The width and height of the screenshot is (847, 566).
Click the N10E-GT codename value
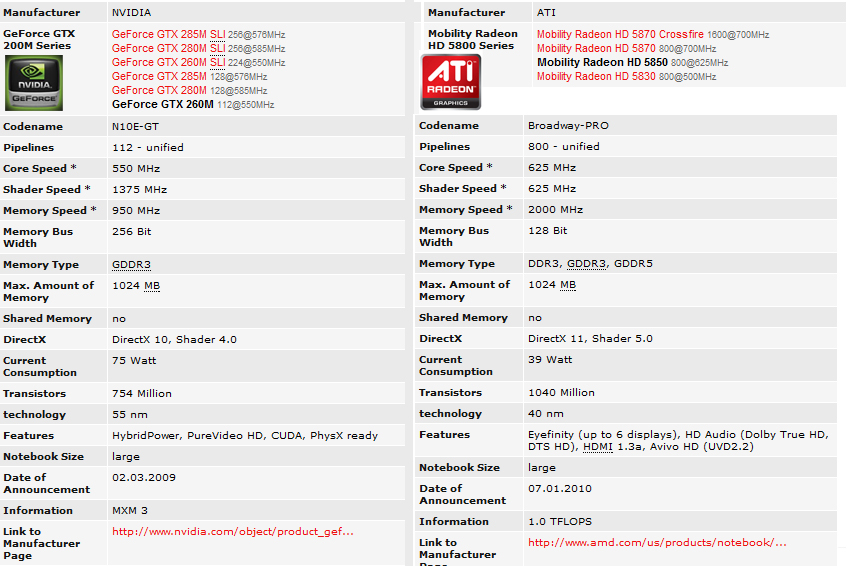[135, 127]
